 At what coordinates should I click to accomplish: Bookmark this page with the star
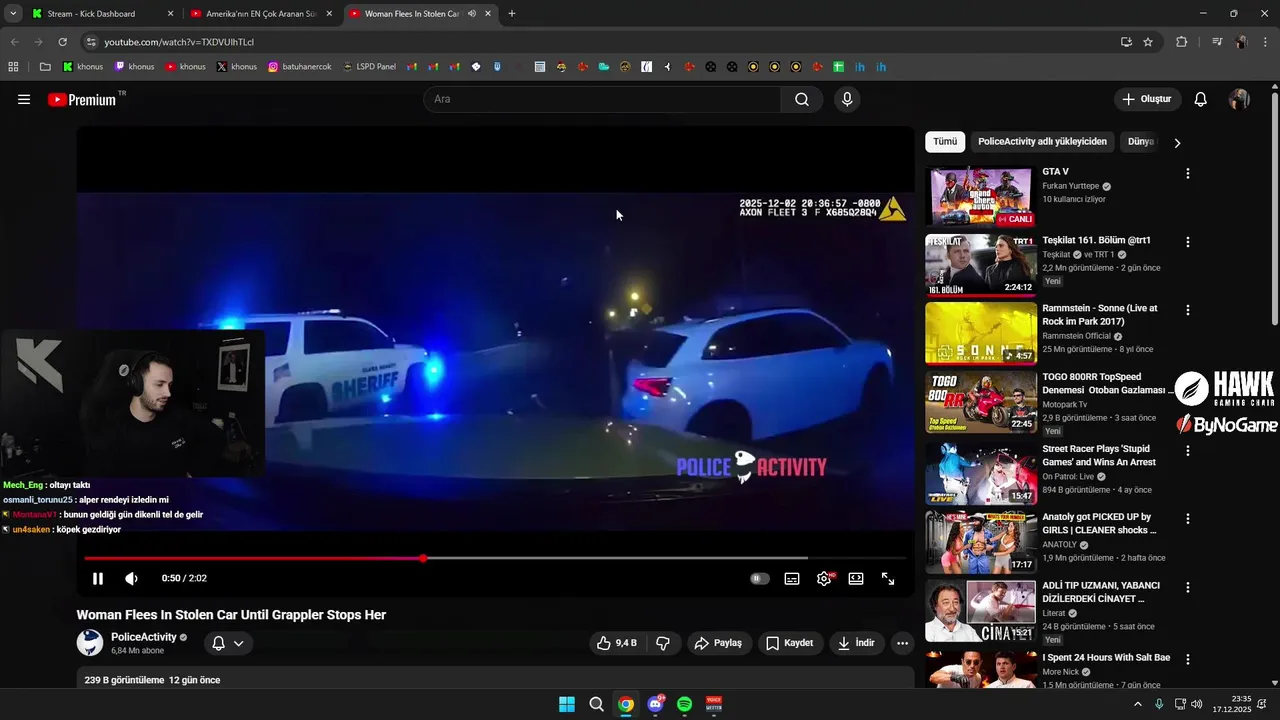[1148, 42]
